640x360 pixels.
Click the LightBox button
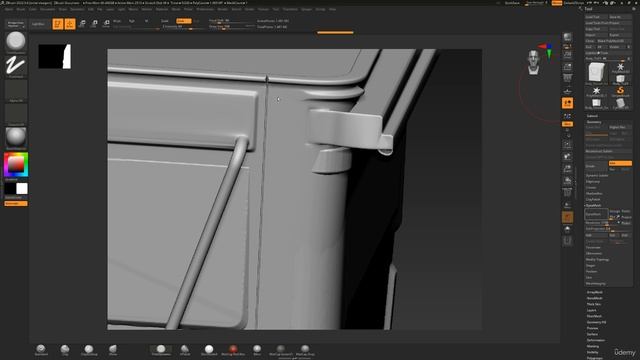click(x=38, y=24)
